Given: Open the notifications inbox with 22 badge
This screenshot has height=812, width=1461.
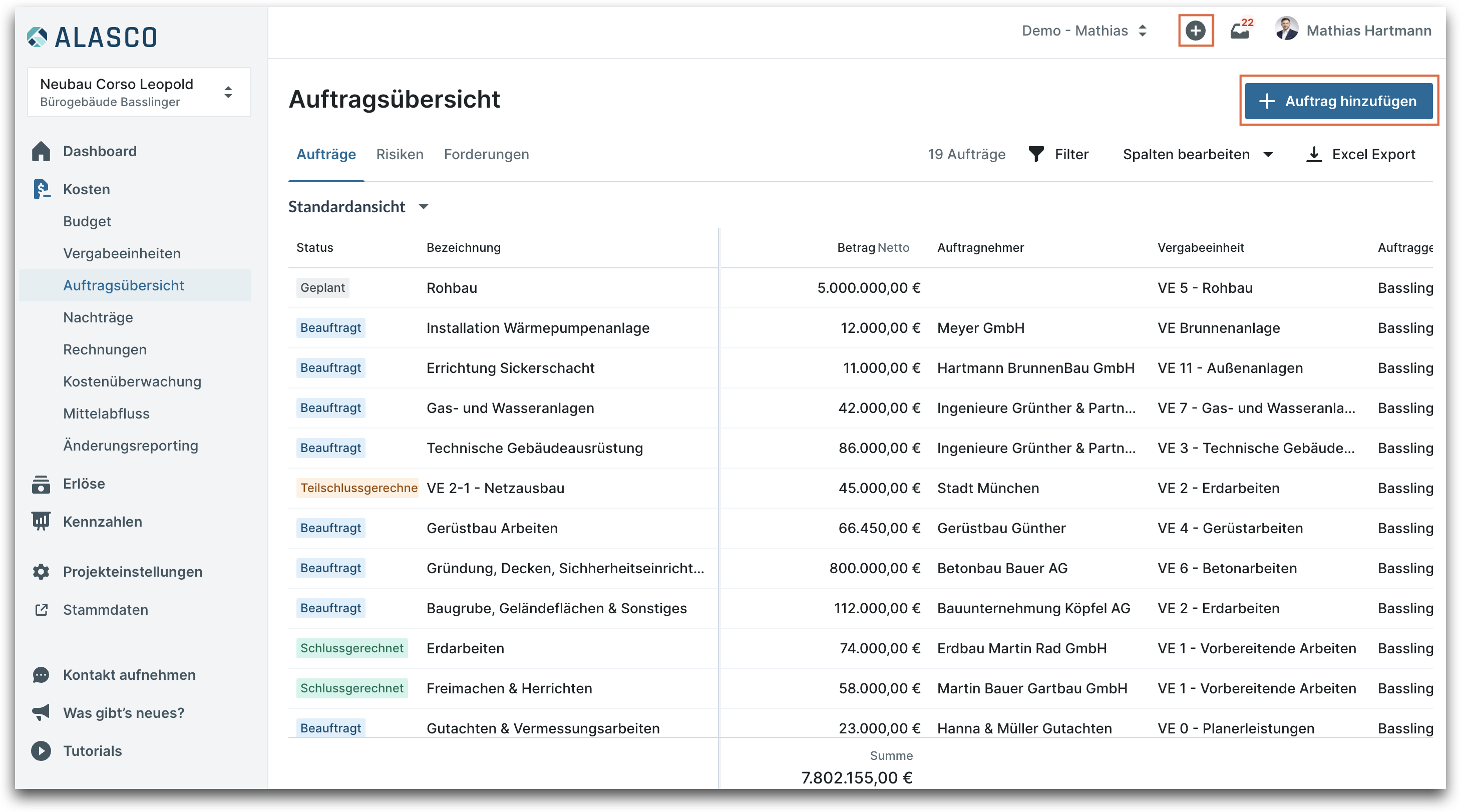Looking at the screenshot, I should [x=1240, y=31].
